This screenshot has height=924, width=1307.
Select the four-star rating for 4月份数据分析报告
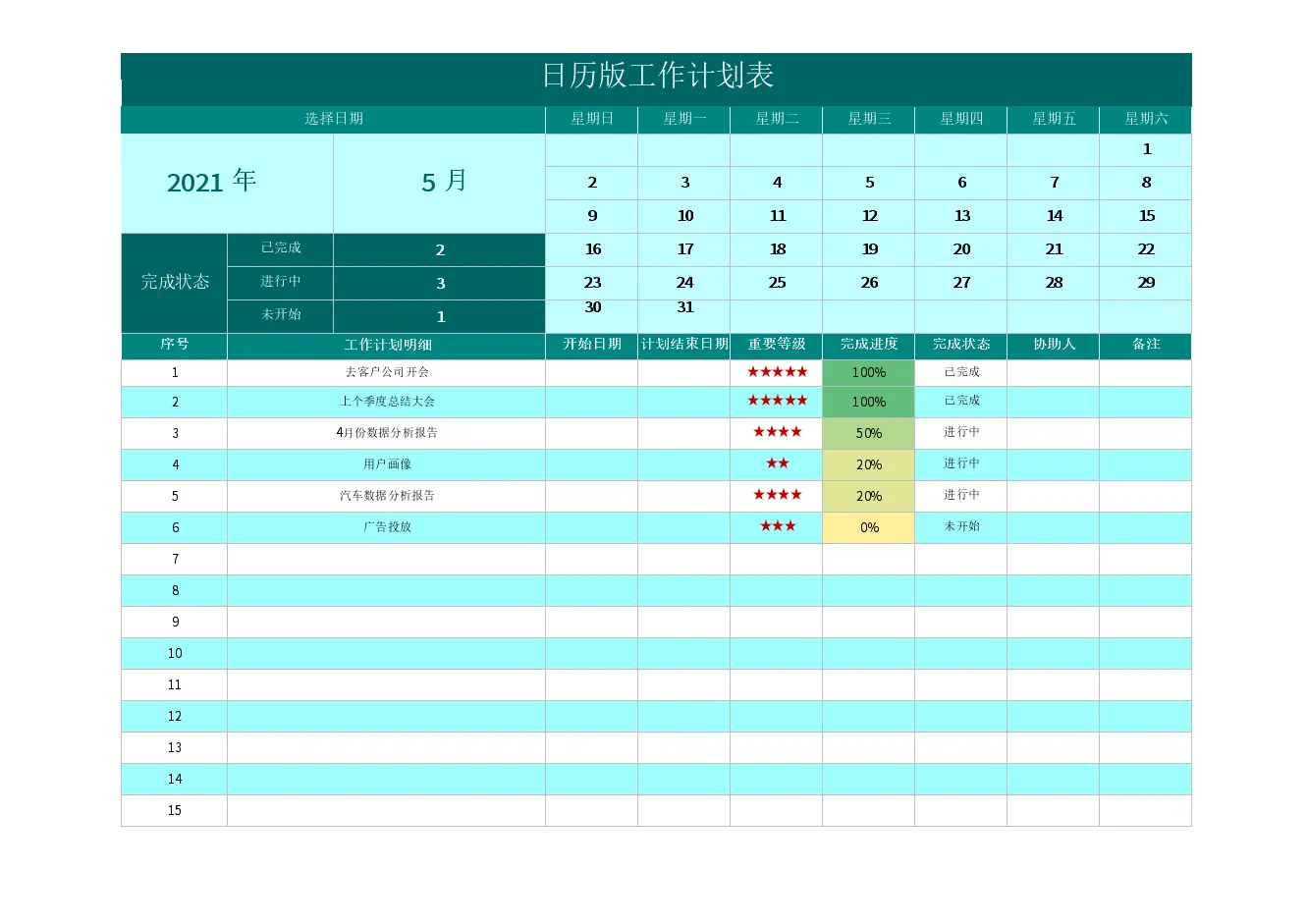pyautogui.click(x=777, y=432)
